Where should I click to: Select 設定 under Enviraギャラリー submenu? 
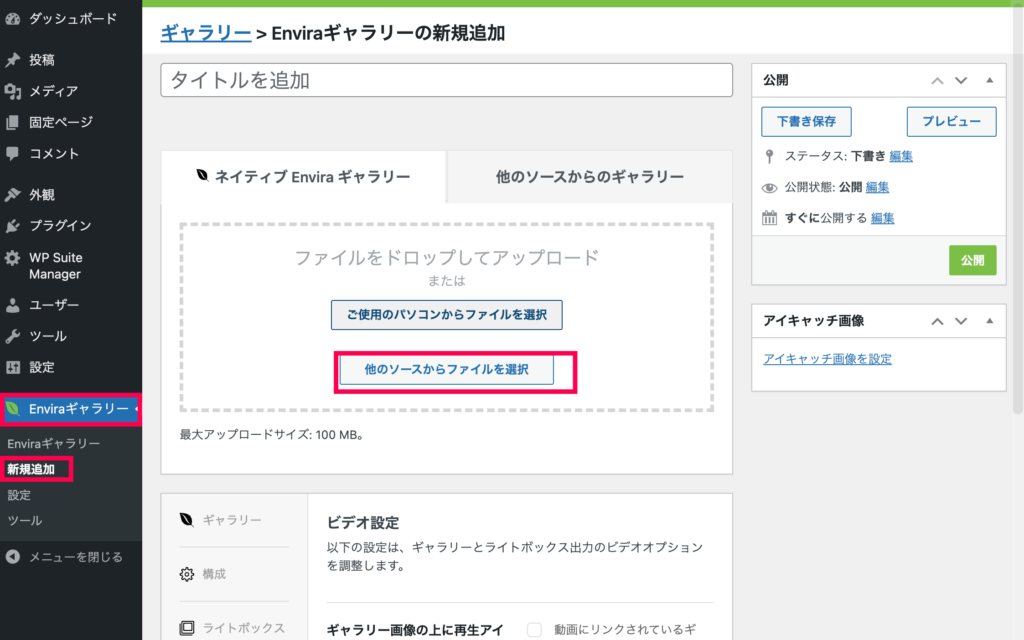click(19, 495)
